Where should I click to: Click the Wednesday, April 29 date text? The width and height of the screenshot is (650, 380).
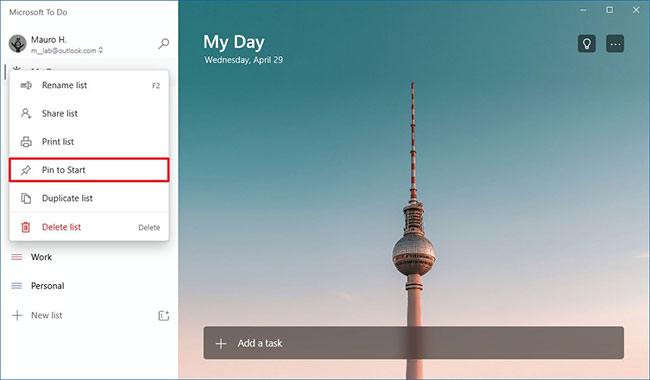click(244, 60)
